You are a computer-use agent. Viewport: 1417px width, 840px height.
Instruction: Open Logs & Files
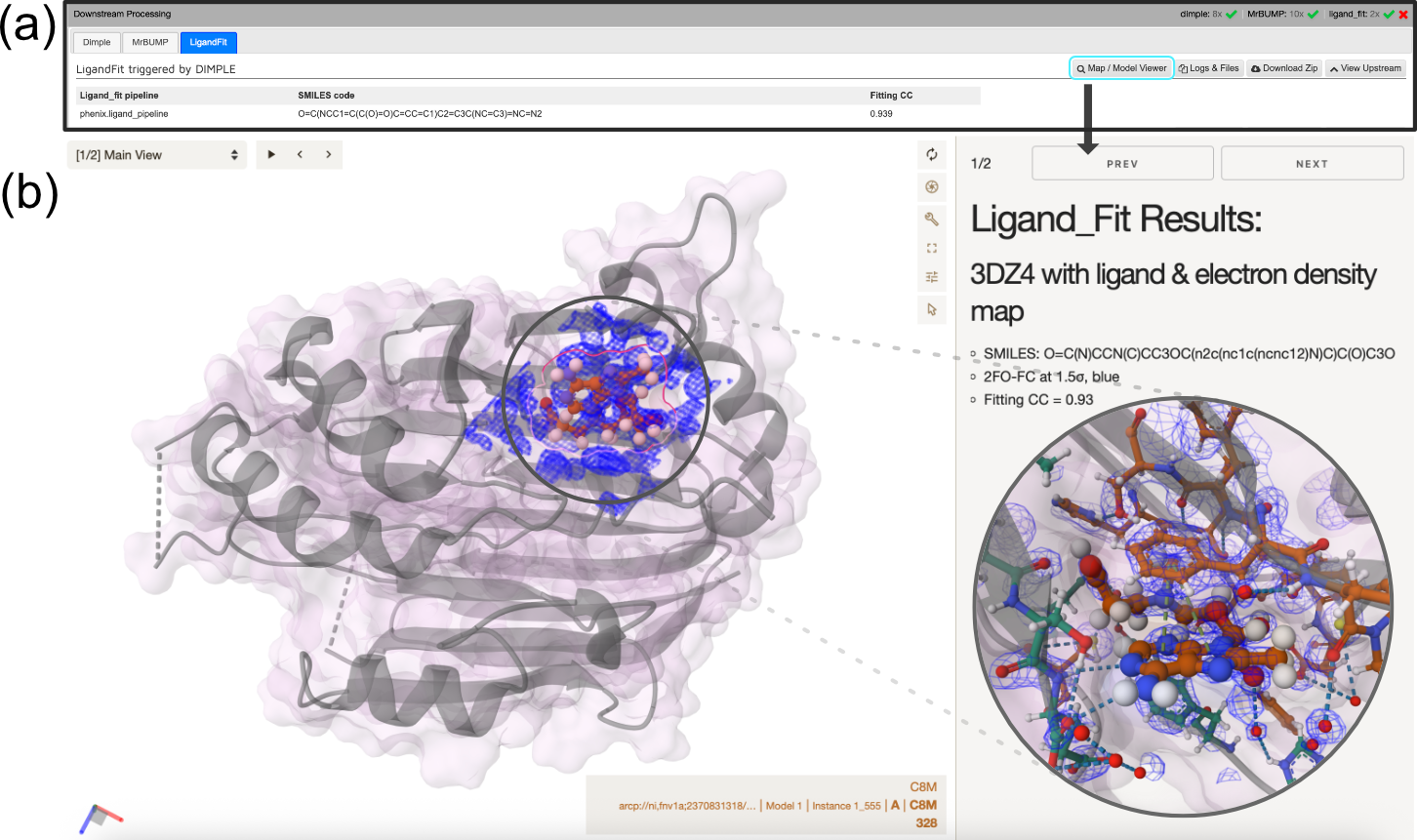pos(1209,68)
